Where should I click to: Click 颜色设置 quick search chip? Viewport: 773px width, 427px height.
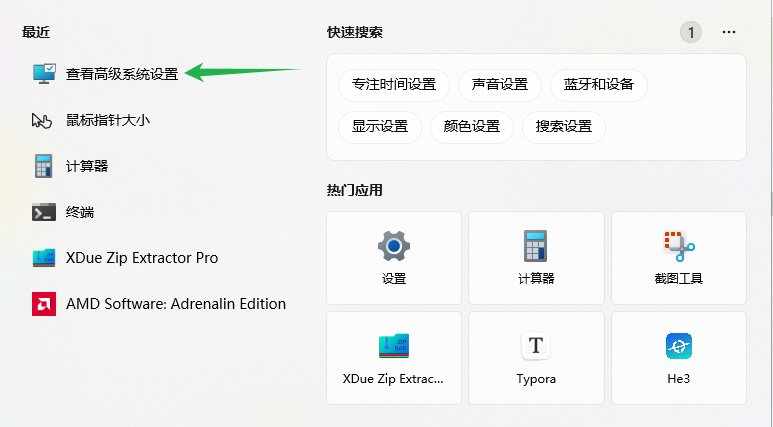(472, 127)
